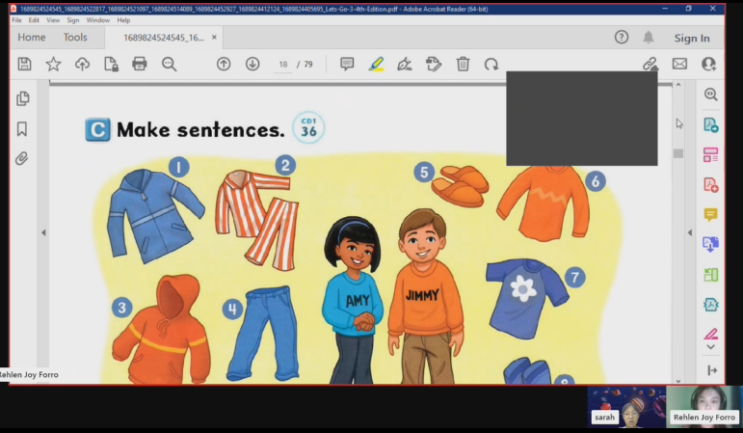The image size is (743, 433).
Task: Click the scroll down arrow of document scrollbar
Action: (678, 380)
